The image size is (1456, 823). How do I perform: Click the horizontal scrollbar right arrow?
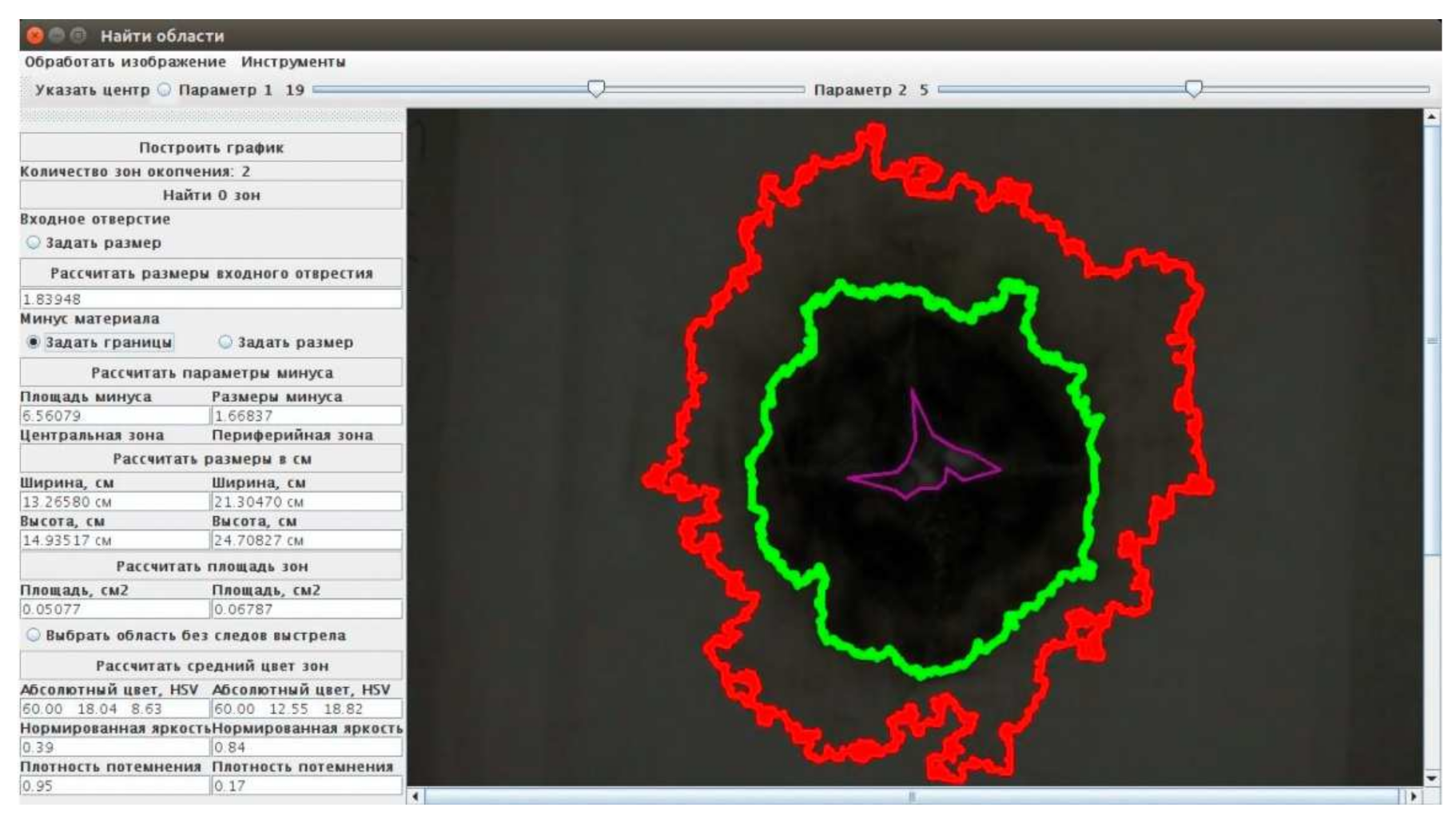[x=1413, y=797]
